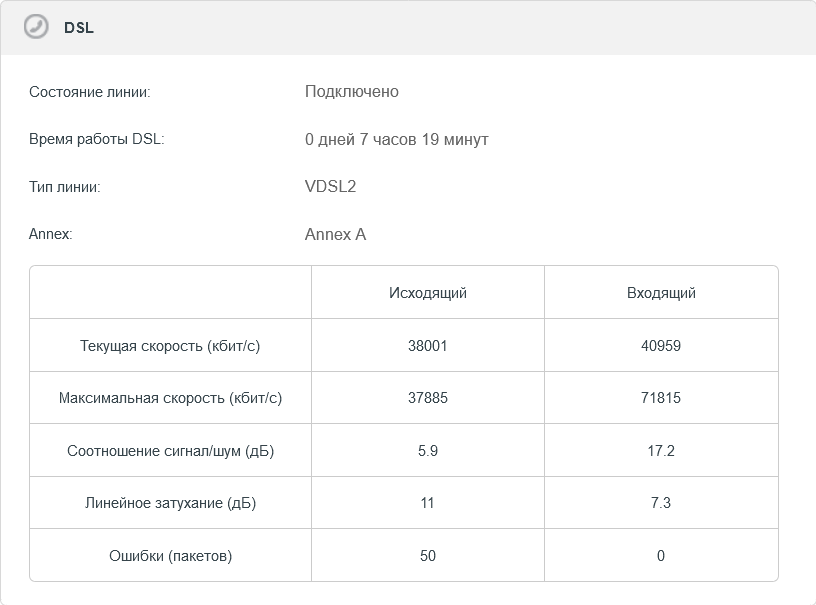Click the 'Ошибки (пакетов)' row label

pos(170,556)
